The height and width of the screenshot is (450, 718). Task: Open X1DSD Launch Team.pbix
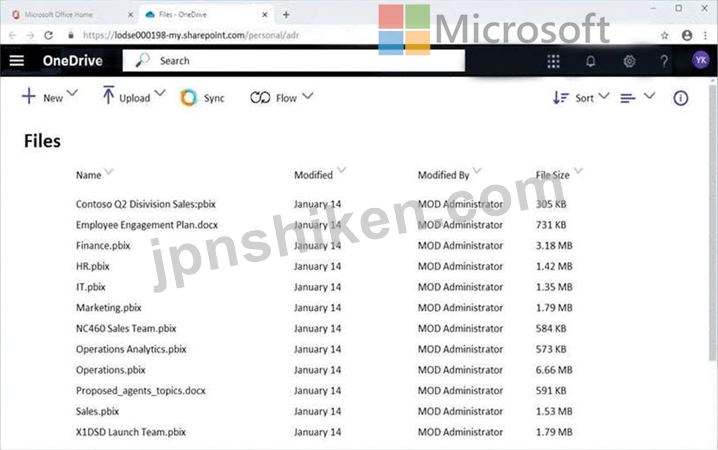(x=131, y=432)
